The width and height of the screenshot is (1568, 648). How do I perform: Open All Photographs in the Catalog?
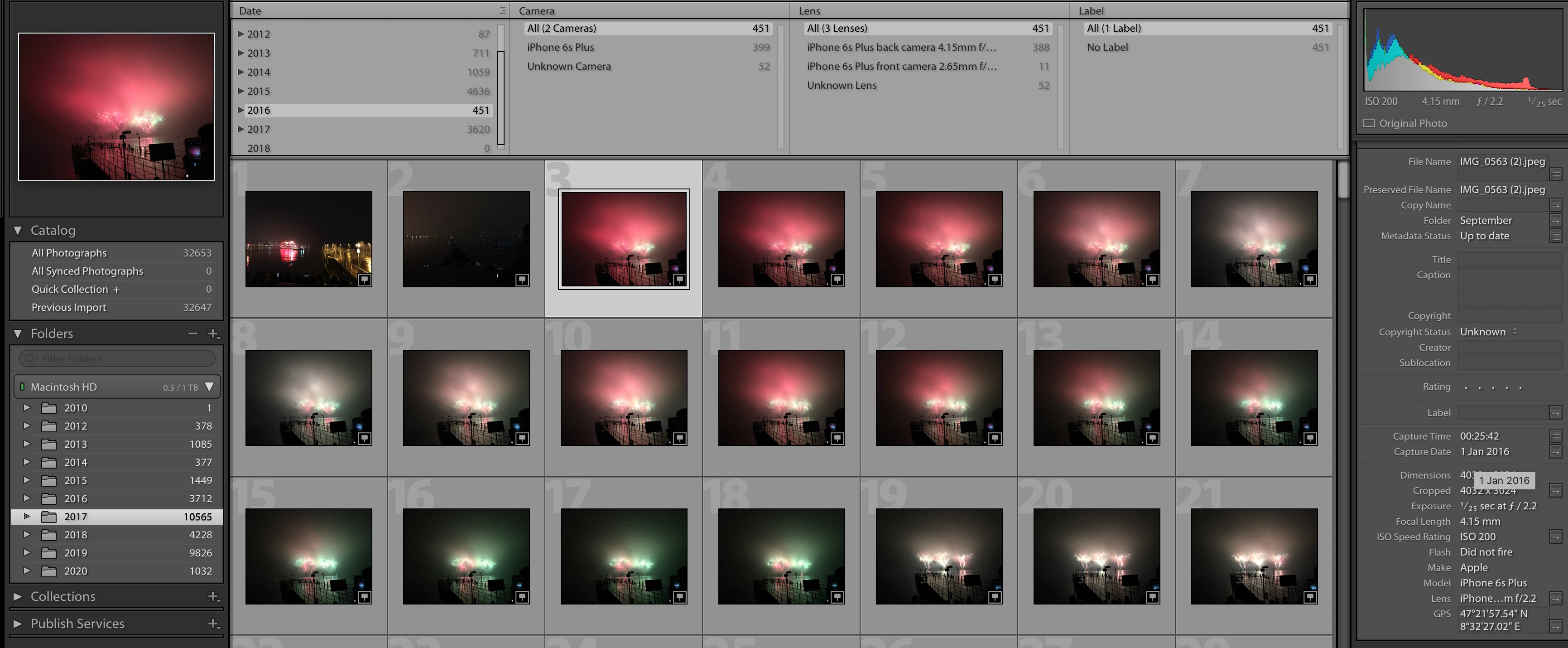[69, 253]
